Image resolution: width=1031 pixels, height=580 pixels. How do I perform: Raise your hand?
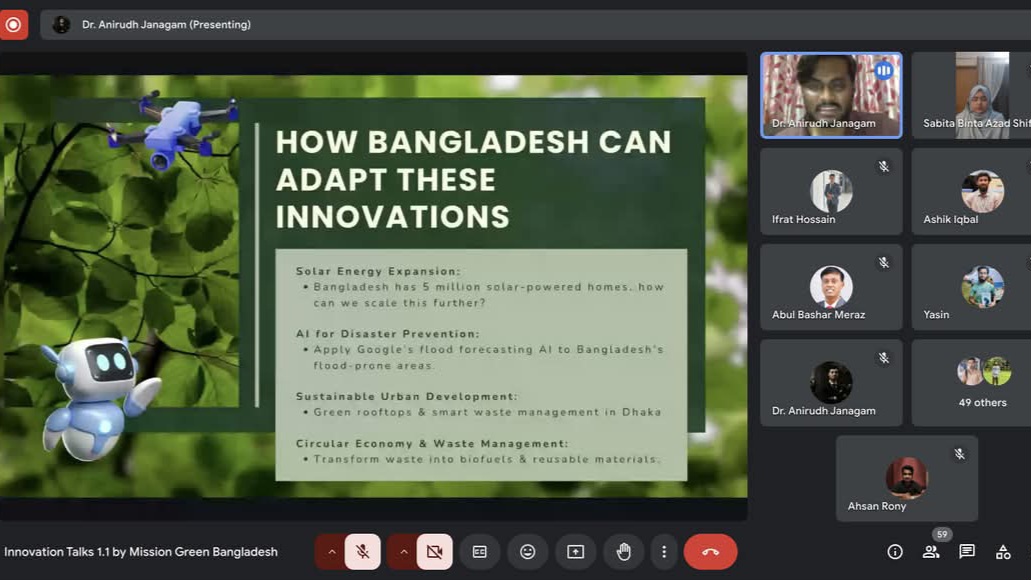coord(624,552)
